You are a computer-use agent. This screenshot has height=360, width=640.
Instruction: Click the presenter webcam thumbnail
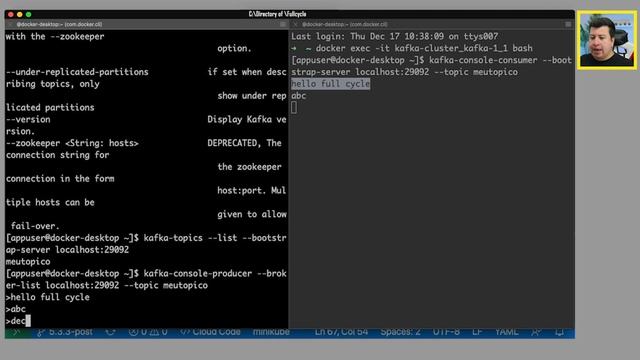(607, 40)
